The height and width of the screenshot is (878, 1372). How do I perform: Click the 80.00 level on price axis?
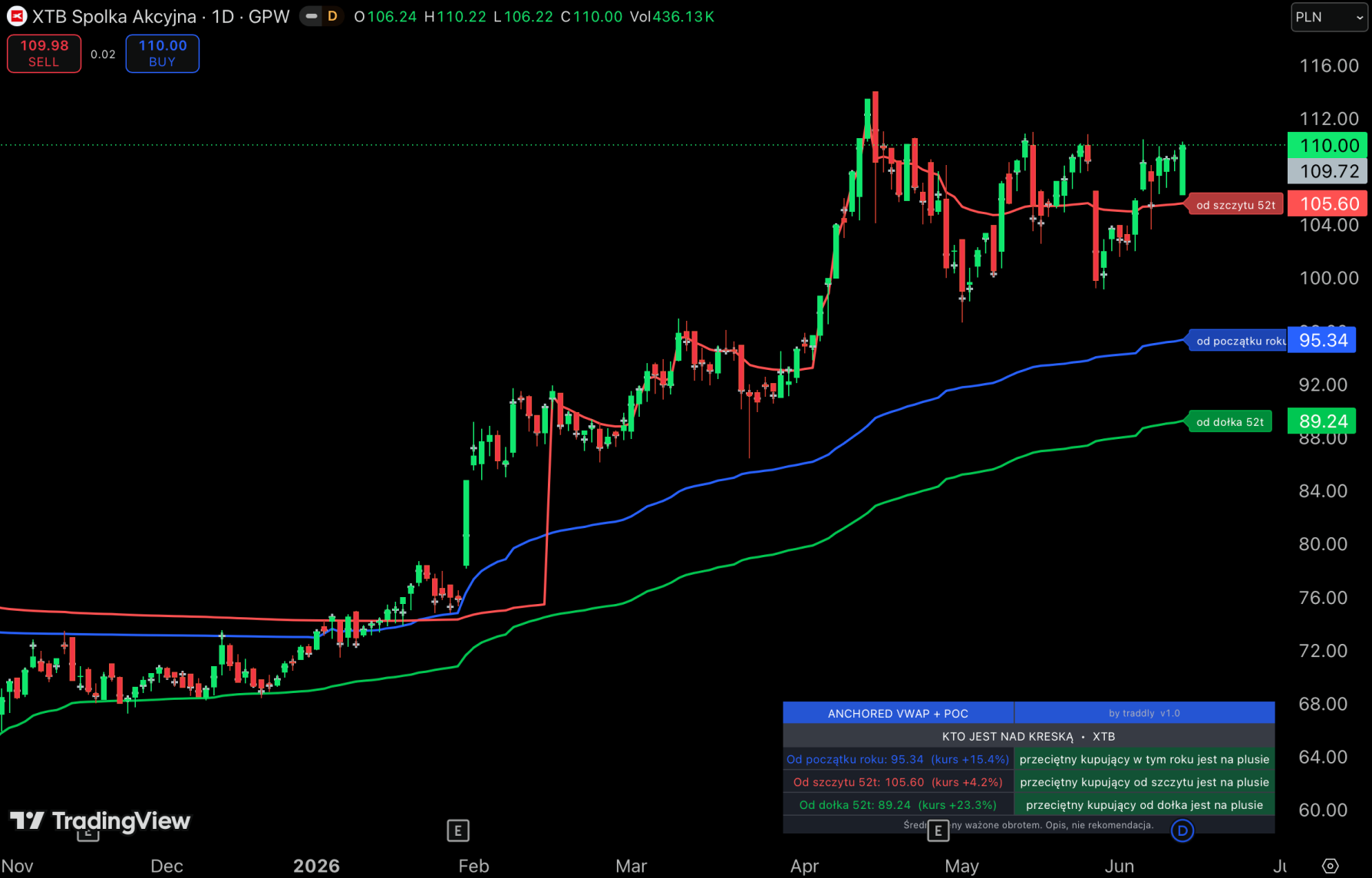[x=1323, y=544]
